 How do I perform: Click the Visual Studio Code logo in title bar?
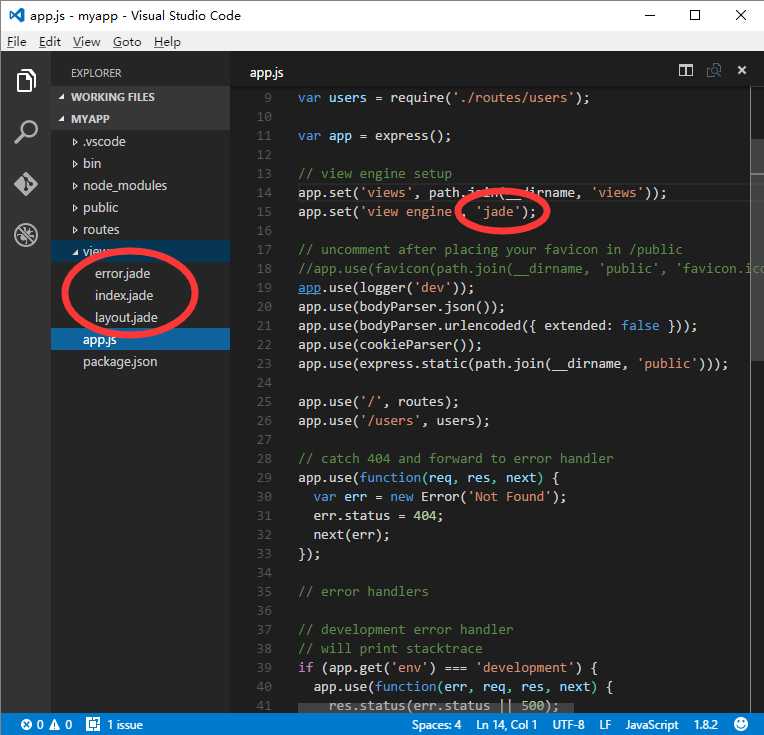[17, 15]
